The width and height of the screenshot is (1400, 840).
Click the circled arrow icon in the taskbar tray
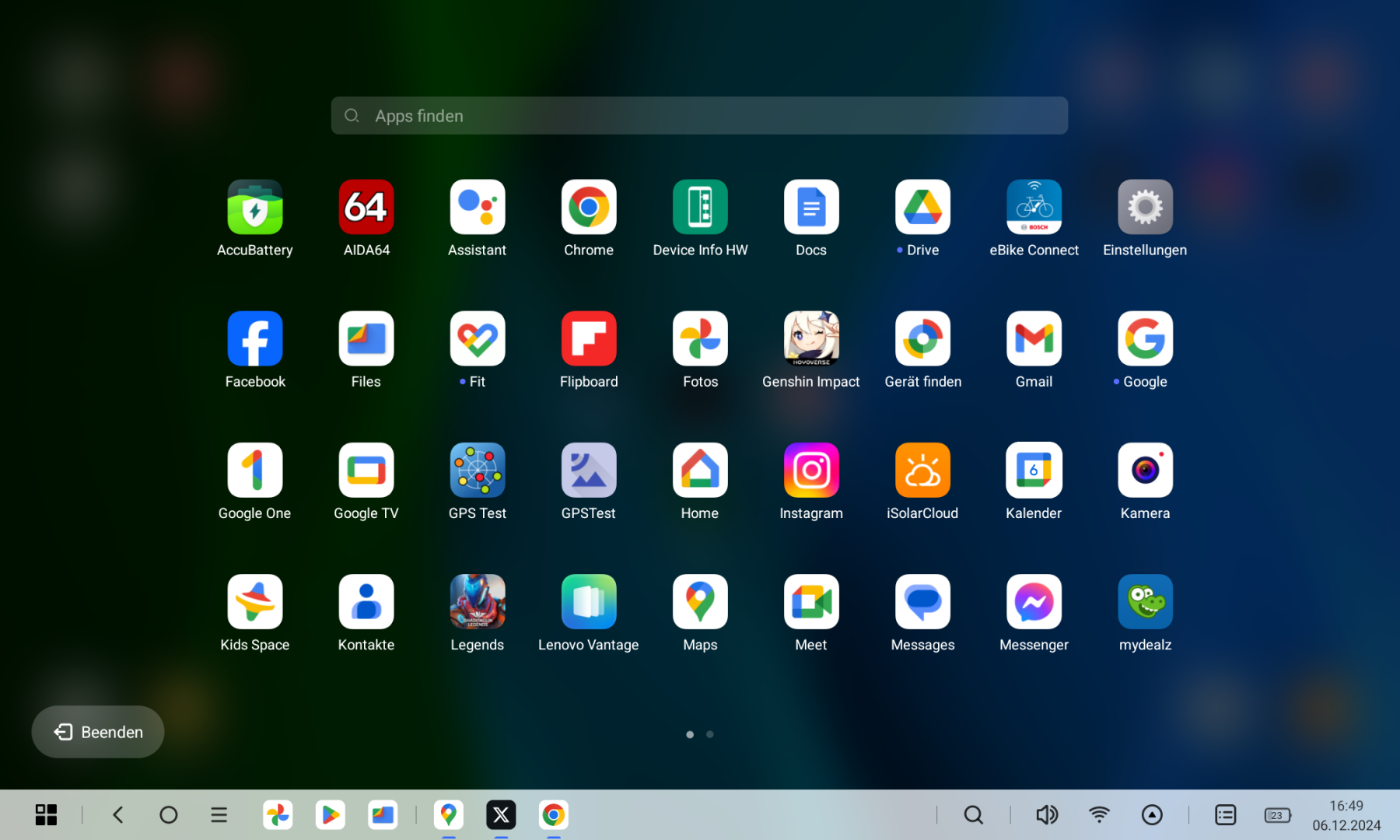point(1152,814)
